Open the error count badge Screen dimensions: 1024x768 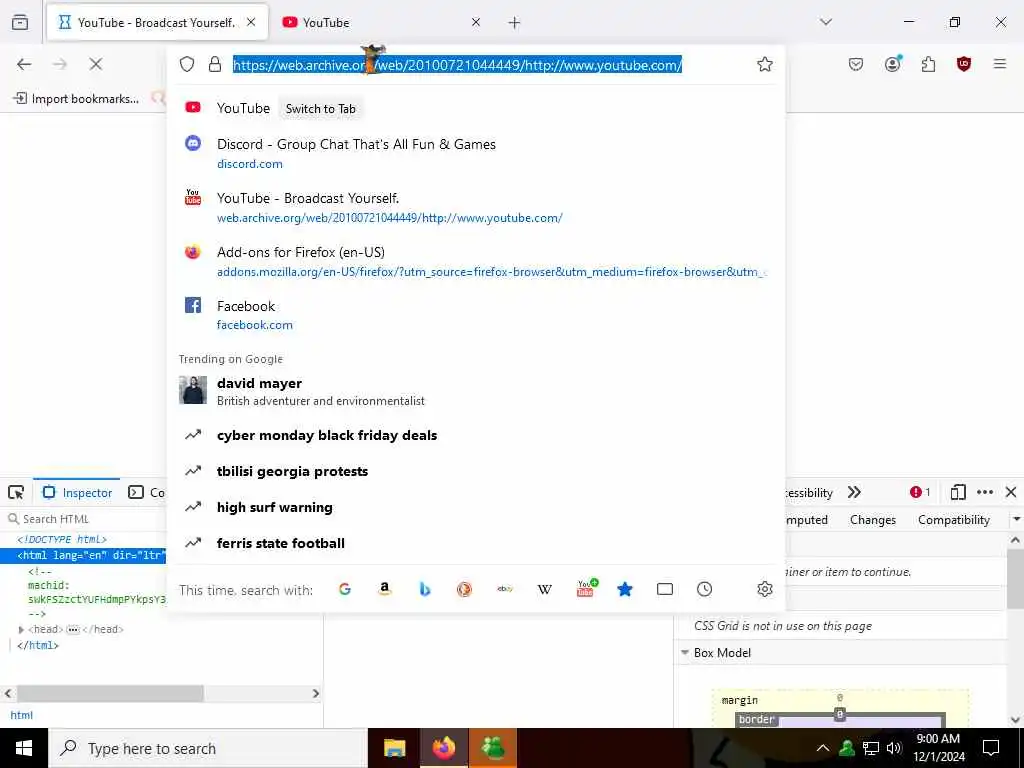click(x=920, y=492)
